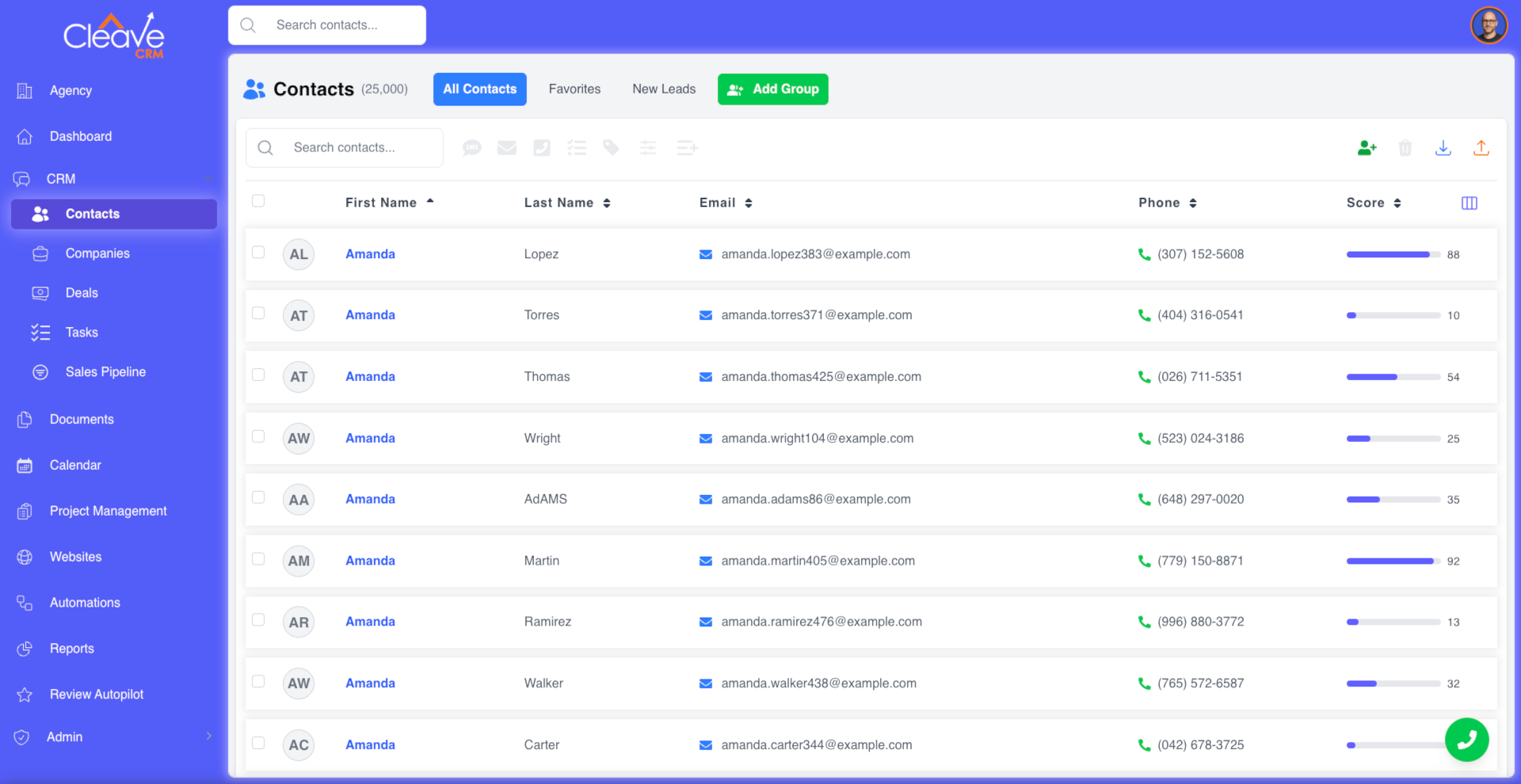
Task: Tick the select-all checkbox in table header
Action: pos(258,201)
